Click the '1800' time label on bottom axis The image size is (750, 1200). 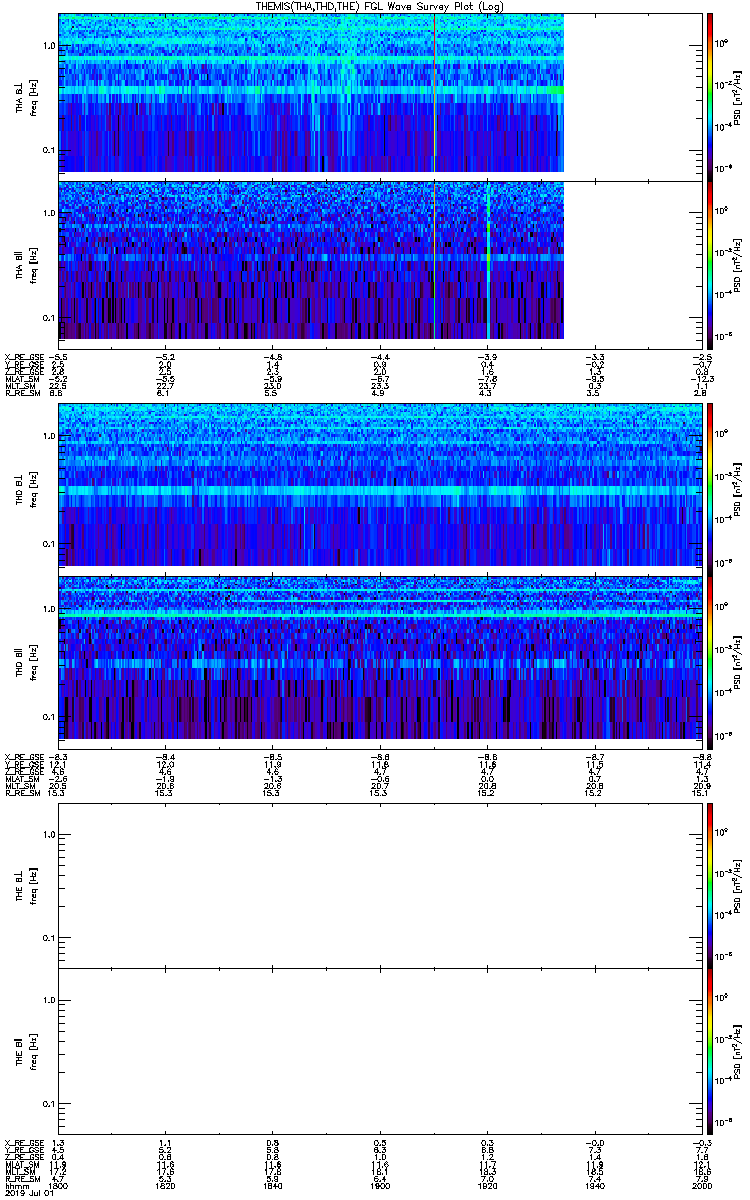60,1186
